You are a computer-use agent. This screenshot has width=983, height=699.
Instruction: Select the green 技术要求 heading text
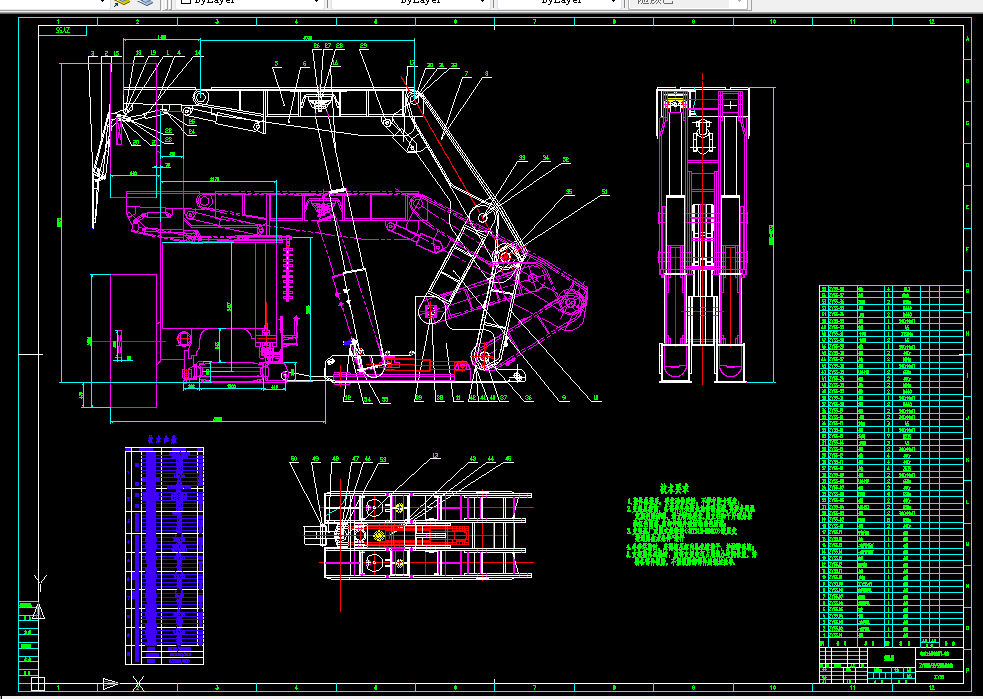[x=675, y=488]
